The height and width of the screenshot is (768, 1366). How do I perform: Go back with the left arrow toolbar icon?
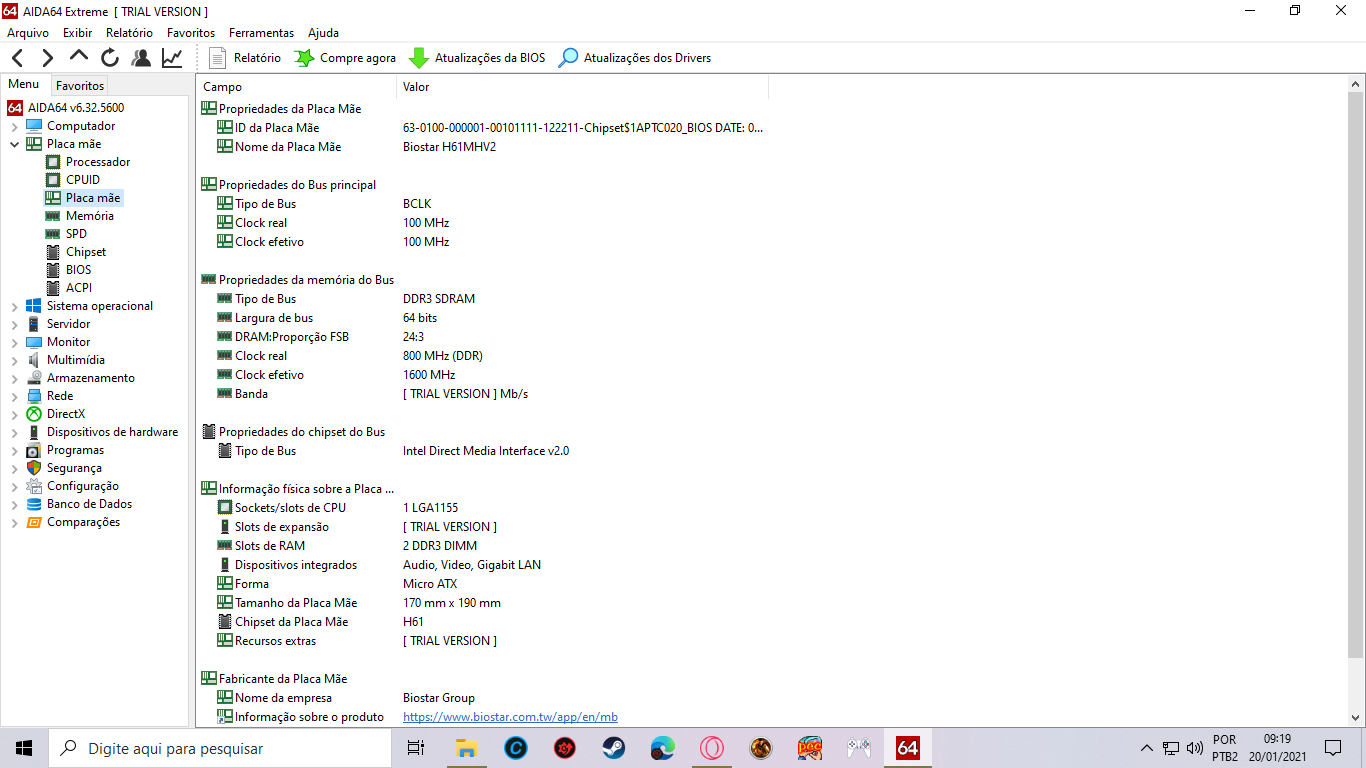[18, 58]
